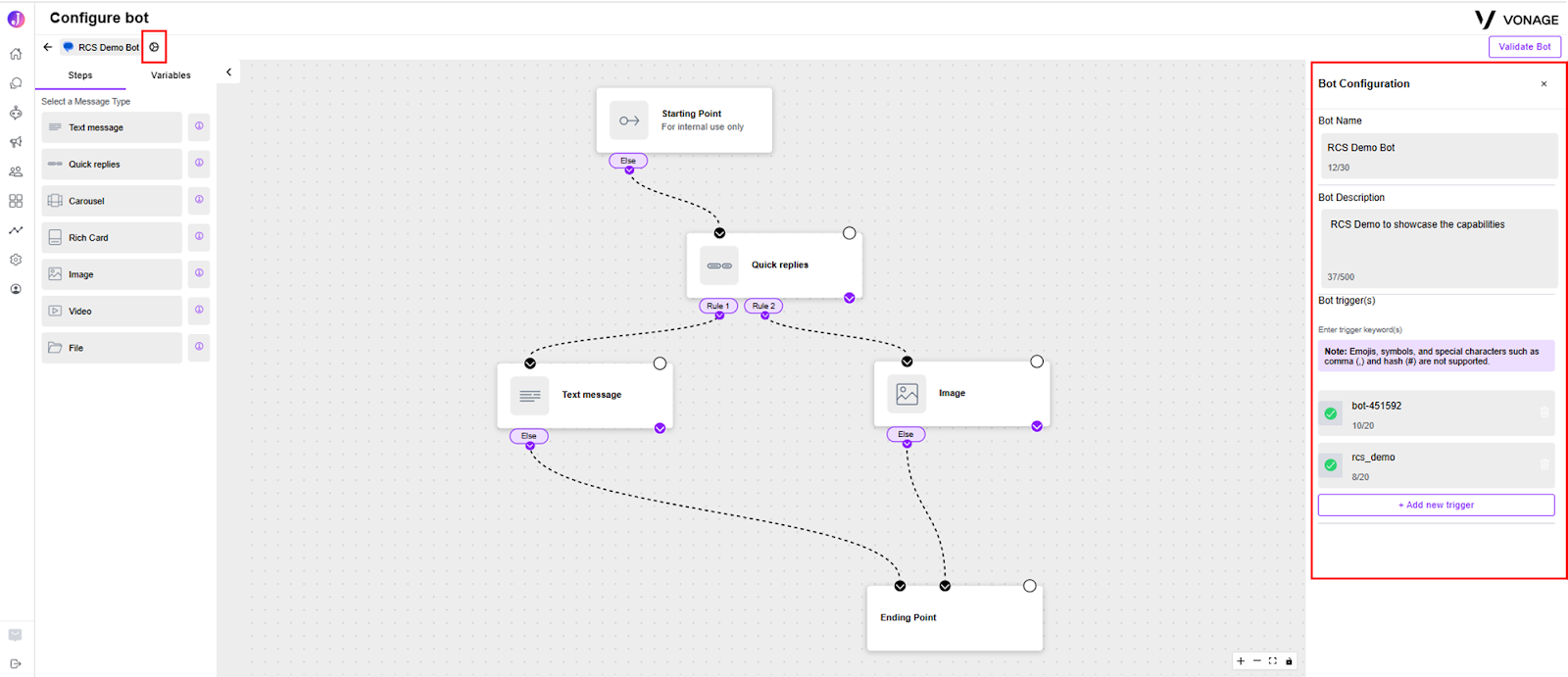Toggle the green check on rcs_demo trigger
The width and height of the screenshot is (1568, 677).
[1331, 465]
